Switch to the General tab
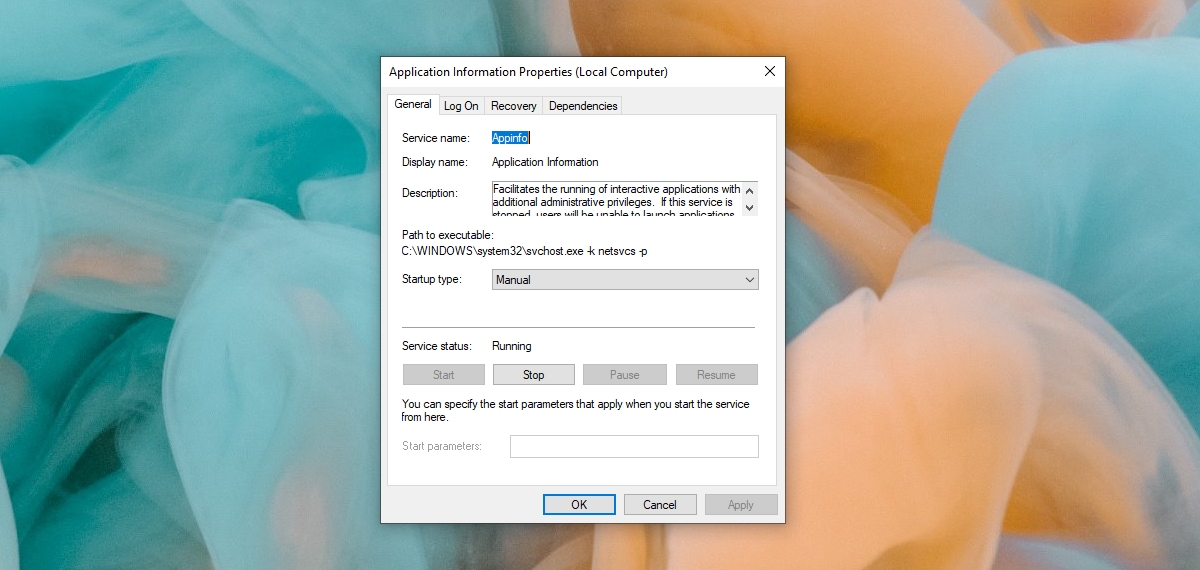Screen dimensions: 1200x570 click(x=413, y=104)
